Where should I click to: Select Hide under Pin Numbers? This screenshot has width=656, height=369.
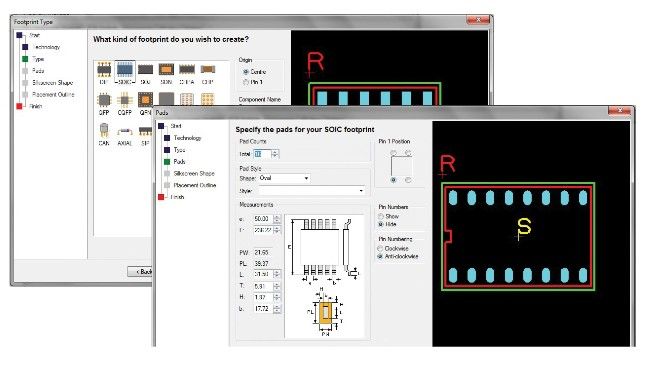coord(381,225)
